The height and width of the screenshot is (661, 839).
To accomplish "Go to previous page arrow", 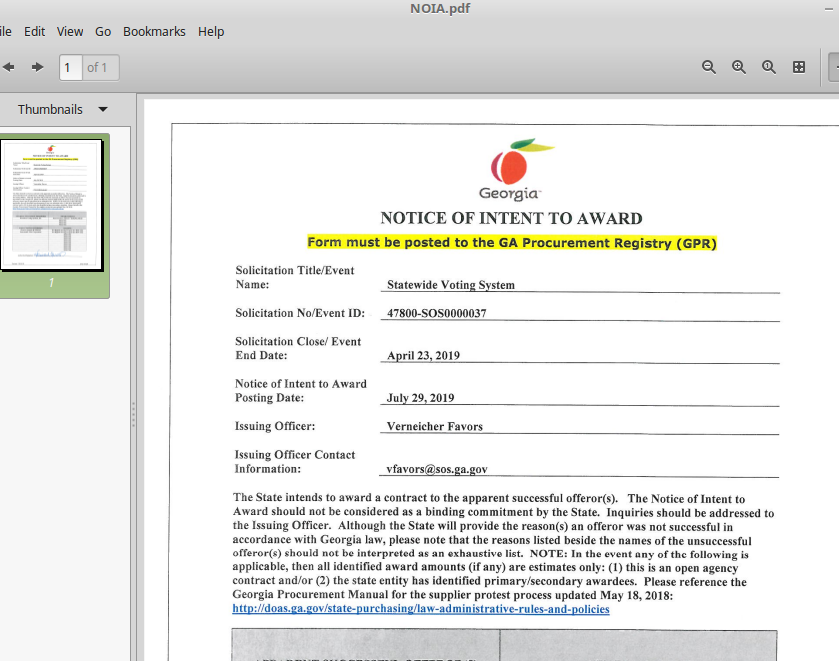I will (8, 67).
